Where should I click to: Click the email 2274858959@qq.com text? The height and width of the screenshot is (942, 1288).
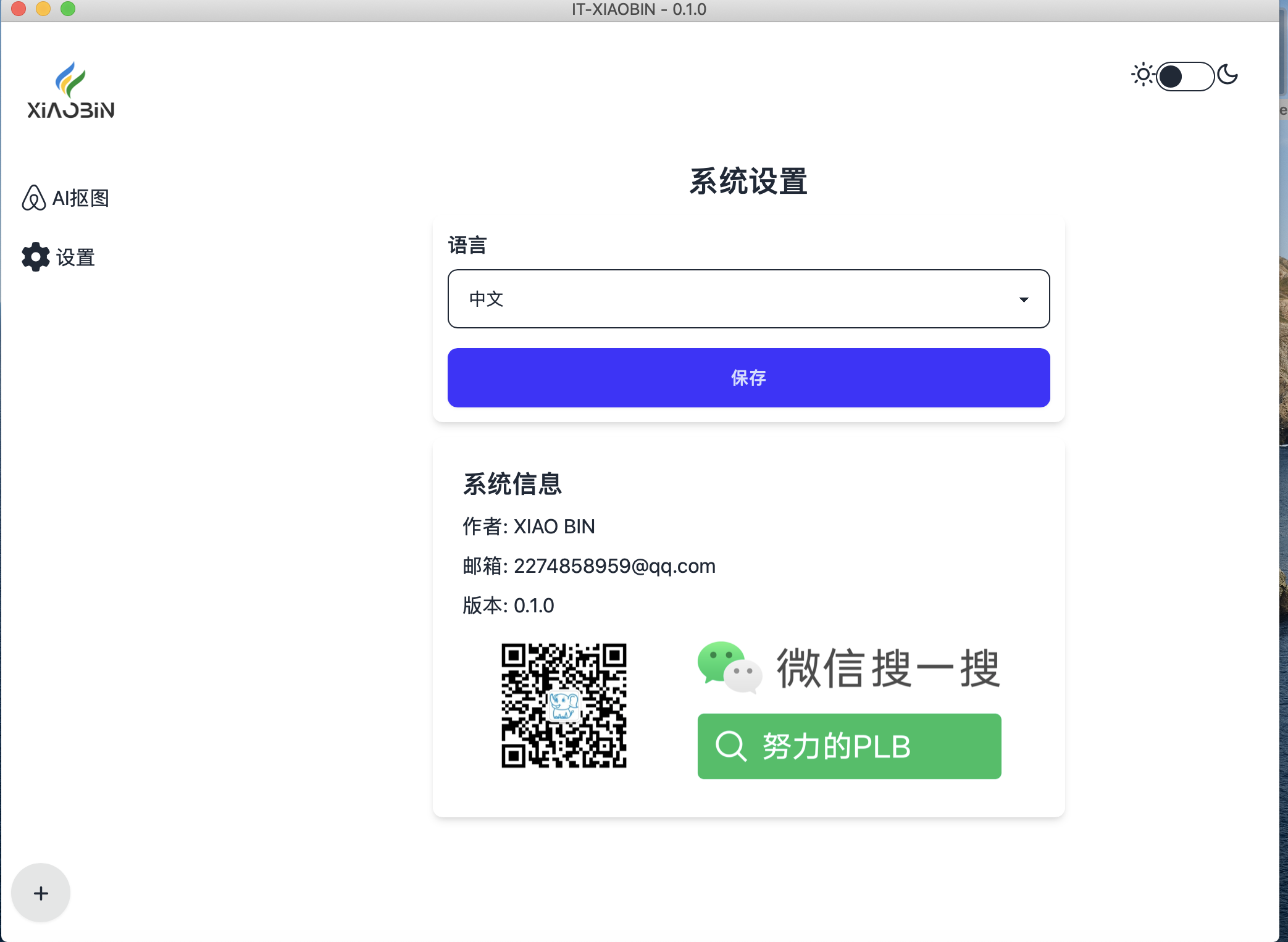pyautogui.click(x=614, y=566)
